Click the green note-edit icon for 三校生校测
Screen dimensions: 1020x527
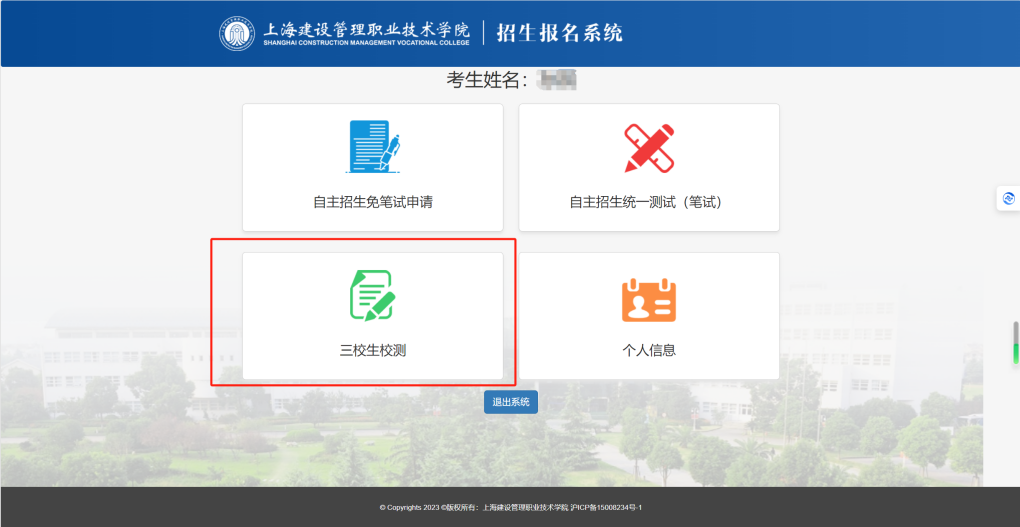point(373,296)
